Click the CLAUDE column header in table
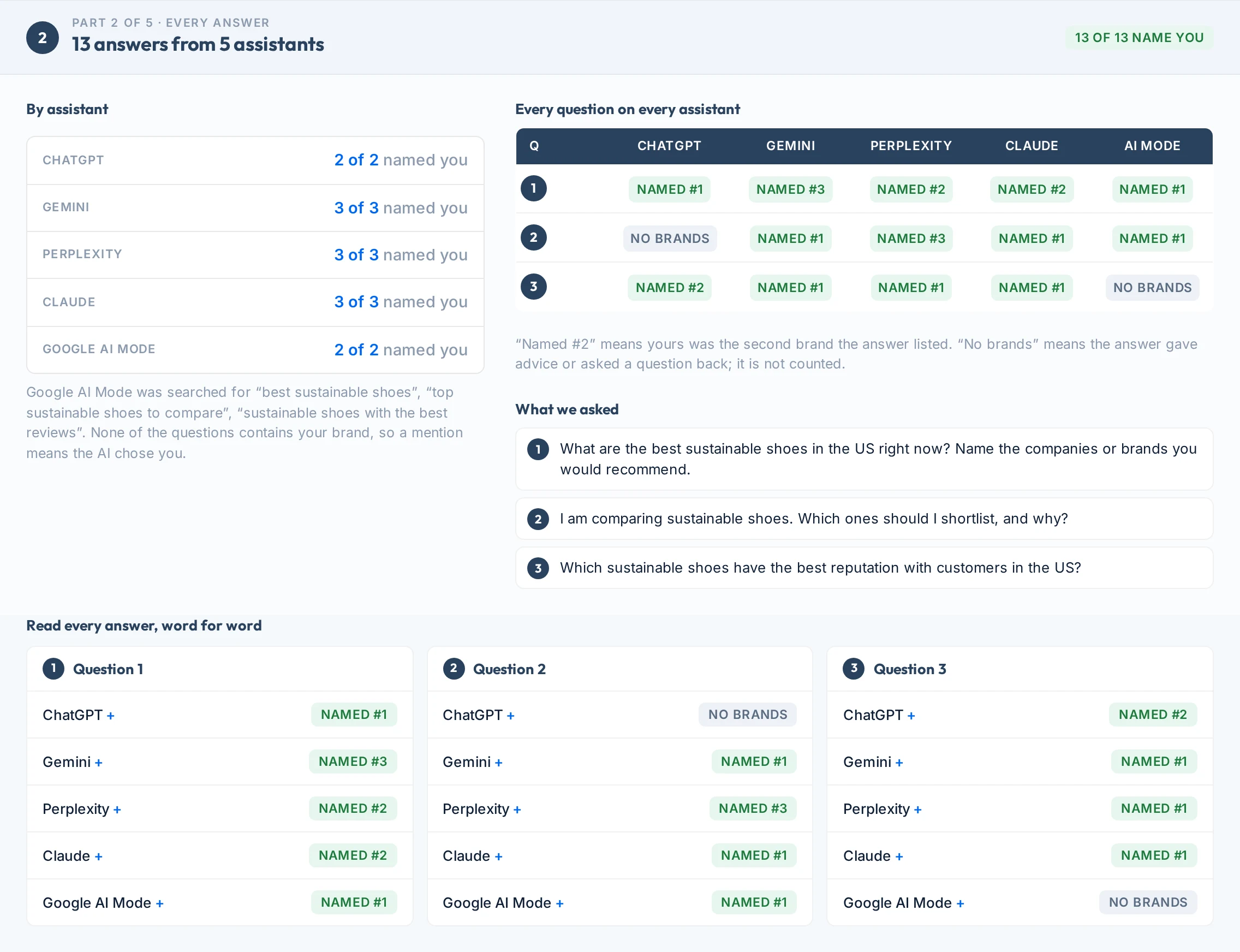Image resolution: width=1240 pixels, height=952 pixels. [1032, 146]
